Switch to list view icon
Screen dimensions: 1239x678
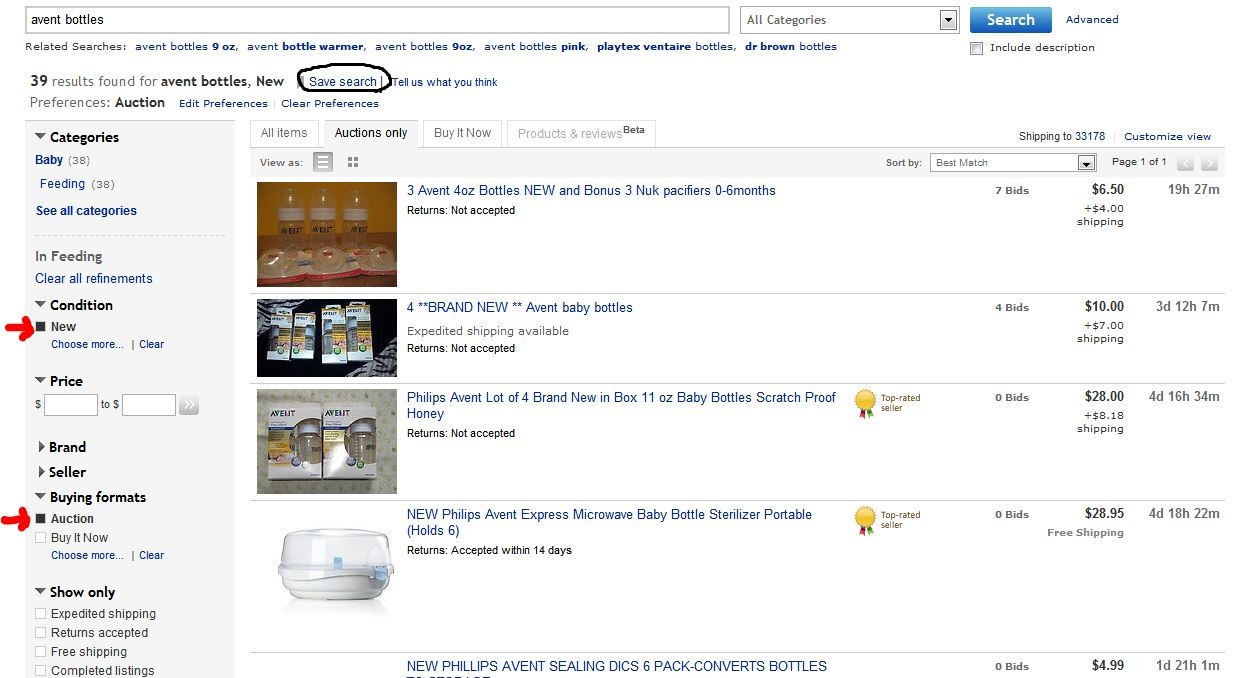[x=323, y=162]
